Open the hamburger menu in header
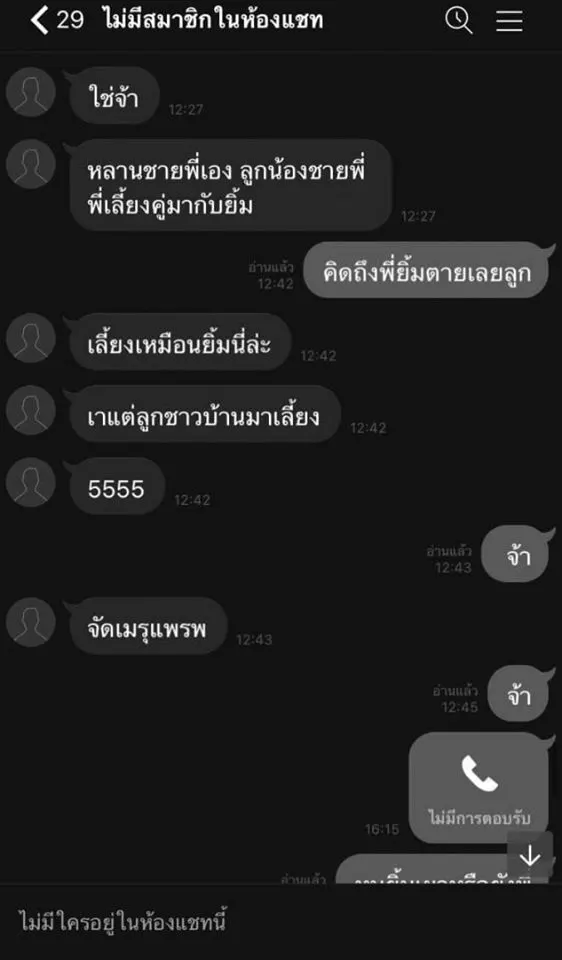 509,21
